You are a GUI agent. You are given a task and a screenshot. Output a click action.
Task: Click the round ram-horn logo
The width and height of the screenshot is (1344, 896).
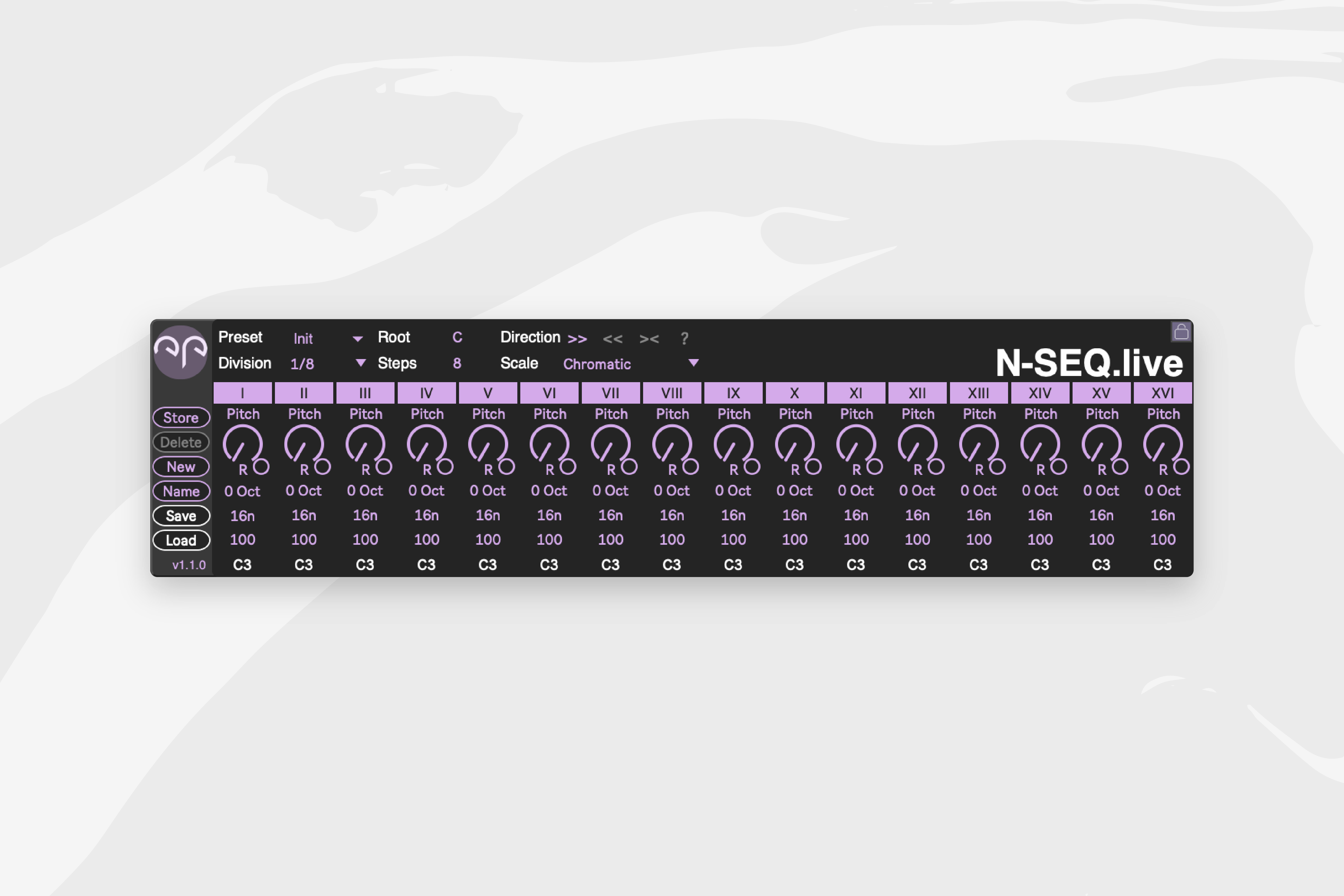click(x=181, y=352)
